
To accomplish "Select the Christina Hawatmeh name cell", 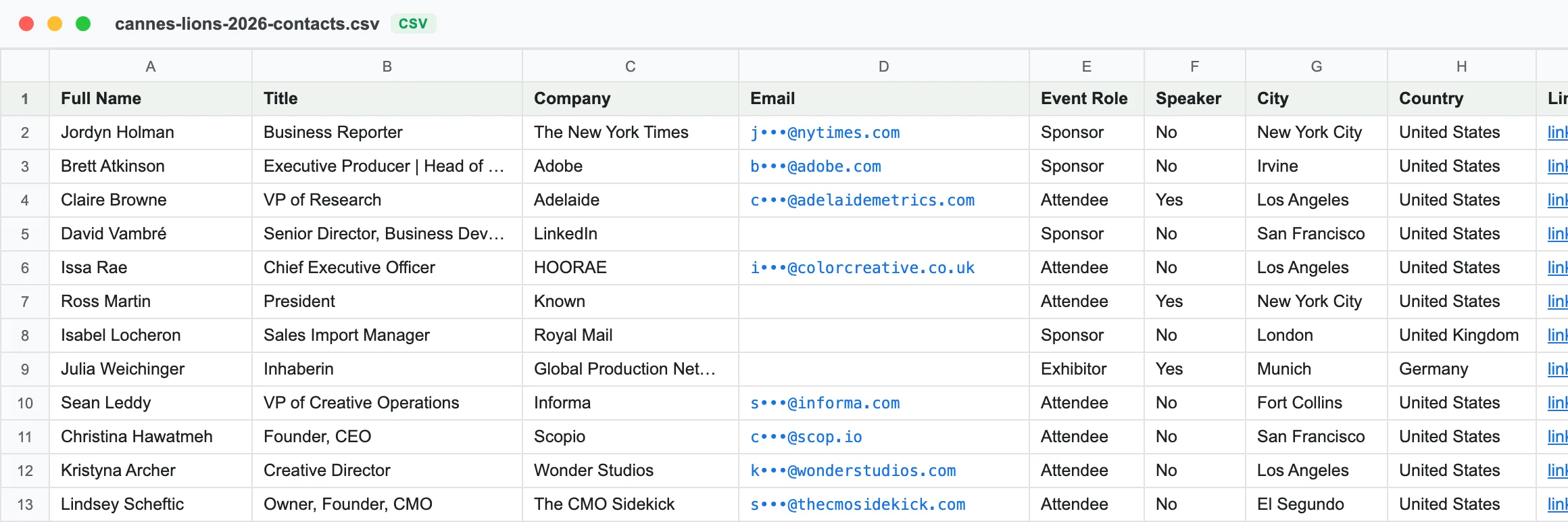I will [151, 437].
